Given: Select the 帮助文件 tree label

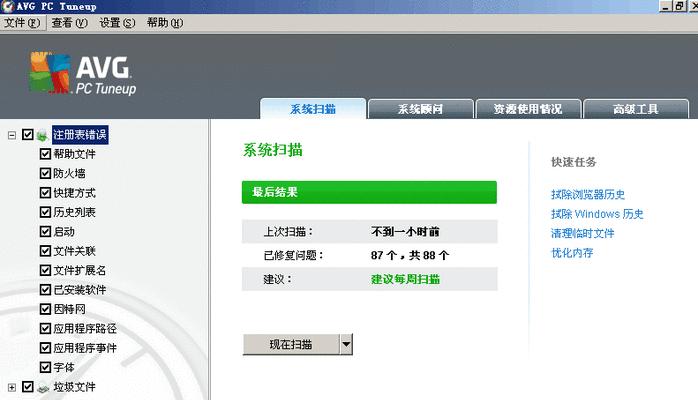Looking at the screenshot, I should click(x=74, y=154).
